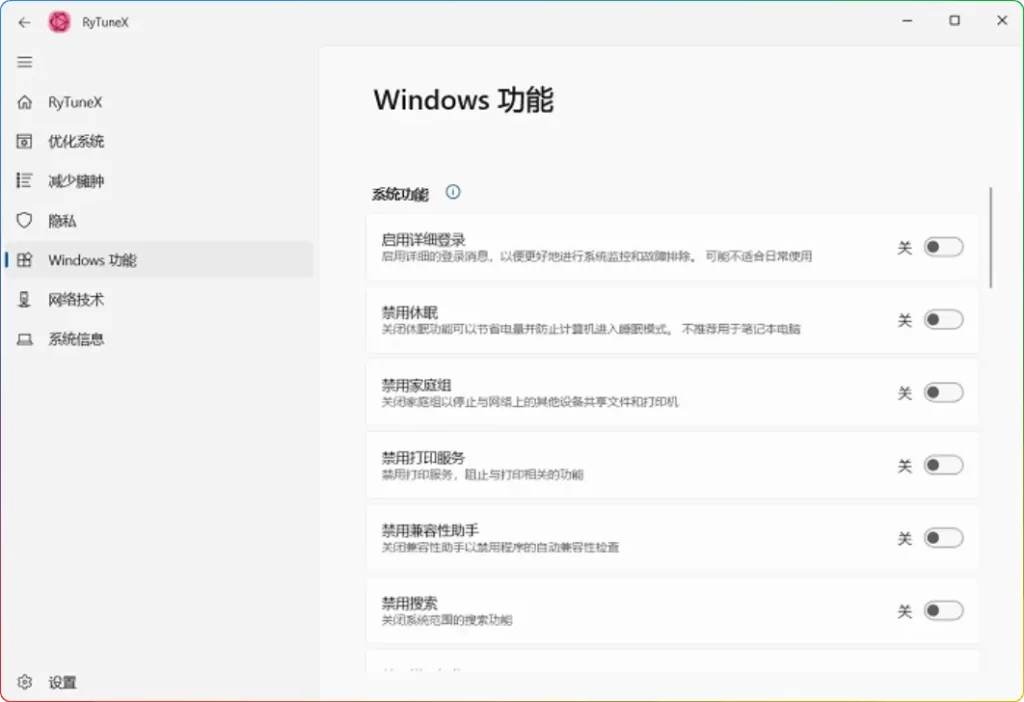Collapse the navigation pane with hamburger icon

(x=25, y=62)
